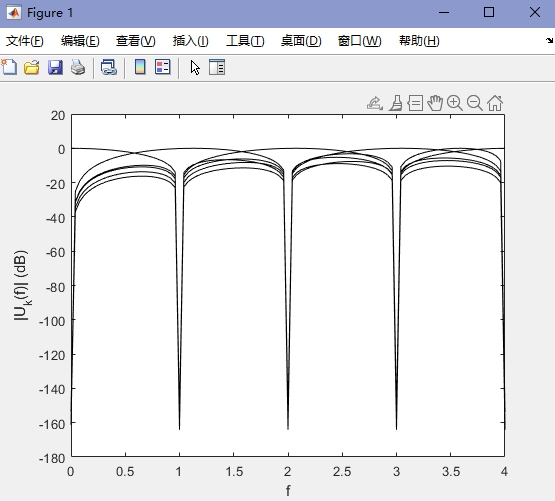Screen dimensions: 555x501
Task: Click the Export axes icon above plot
Action: pyautogui.click(x=375, y=103)
